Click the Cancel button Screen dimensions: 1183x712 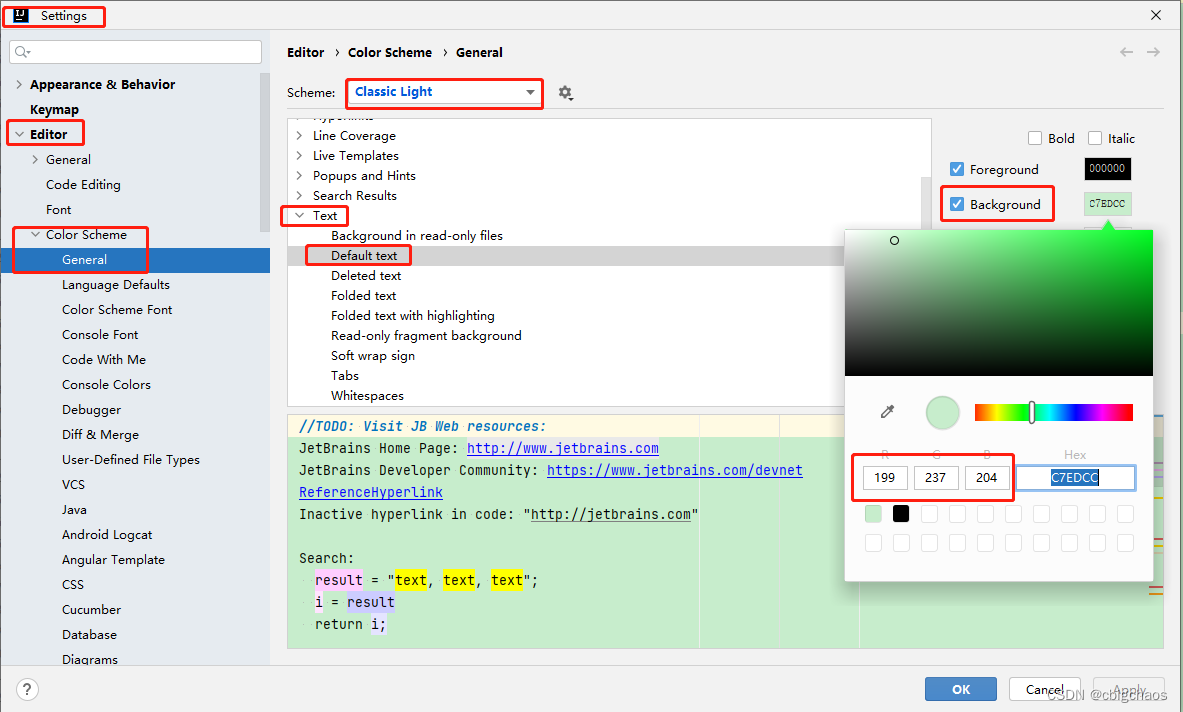pos(1044,689)
